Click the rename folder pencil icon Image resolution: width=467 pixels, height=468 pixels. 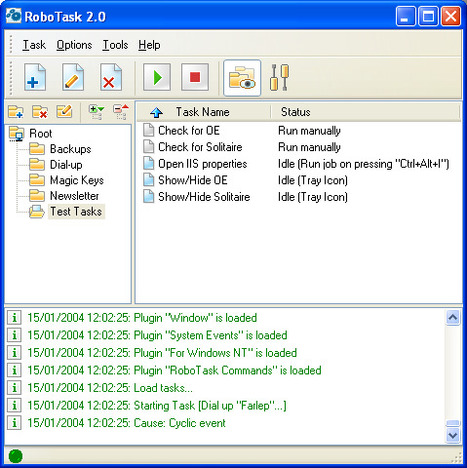point(64,111)
